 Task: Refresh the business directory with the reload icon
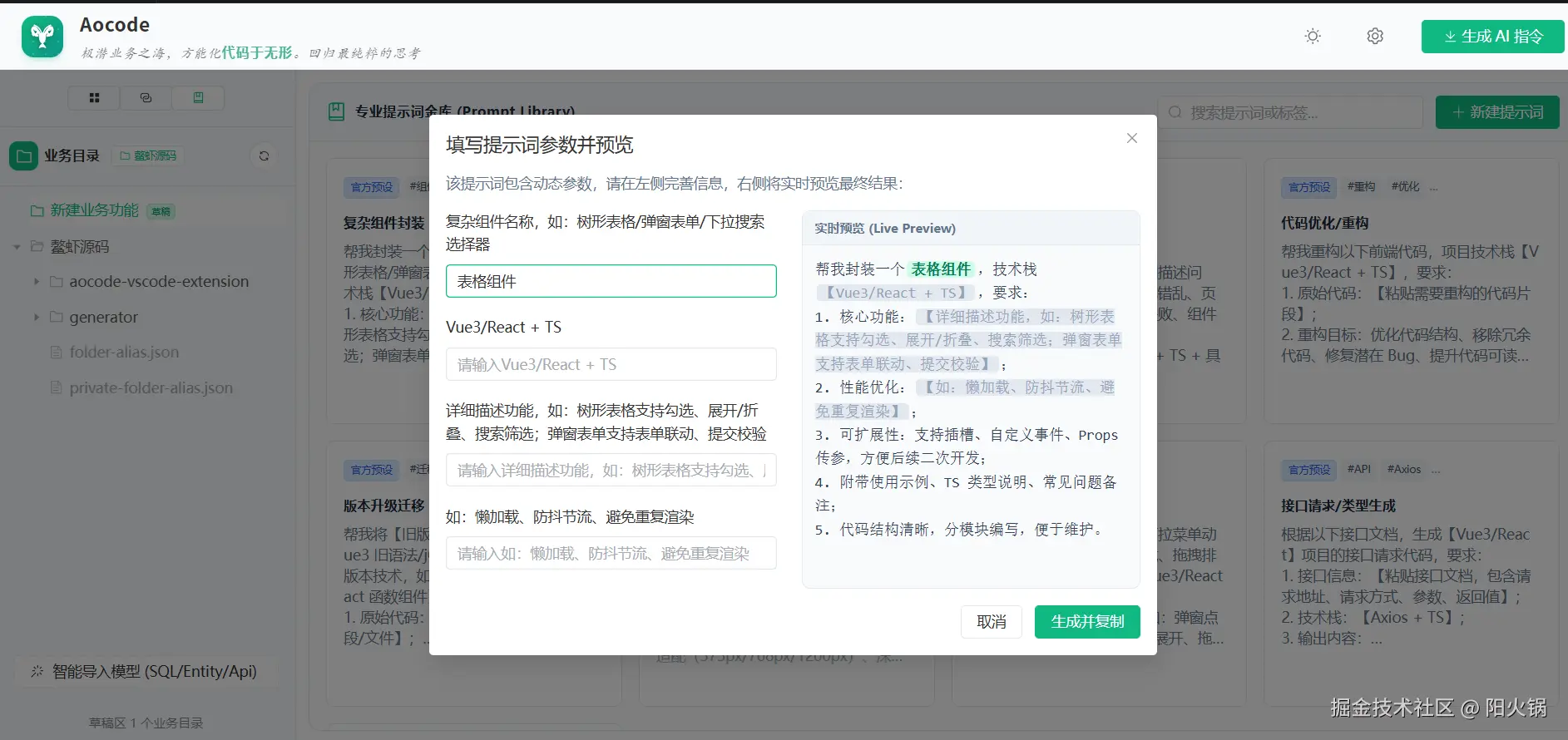pos(264,155)
